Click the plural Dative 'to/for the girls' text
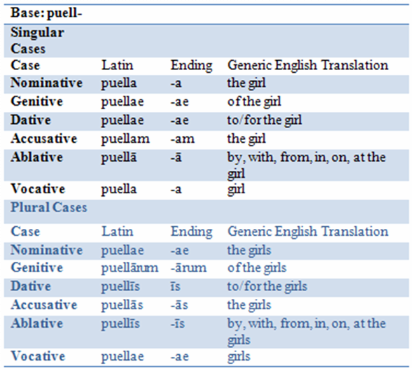The image size is (413, 369). (267, 286)
